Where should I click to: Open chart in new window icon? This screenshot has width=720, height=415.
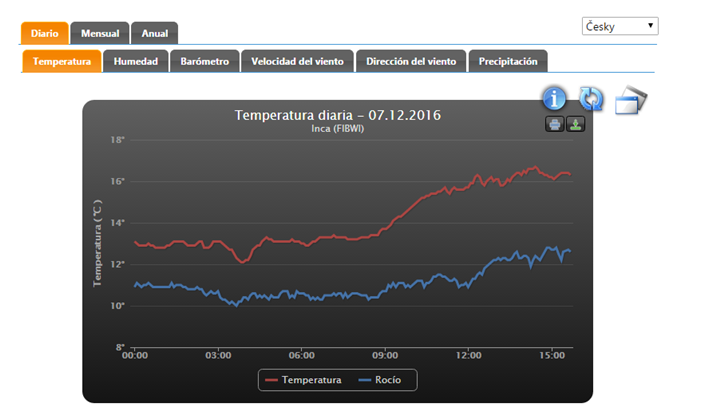tap(630, 100)
